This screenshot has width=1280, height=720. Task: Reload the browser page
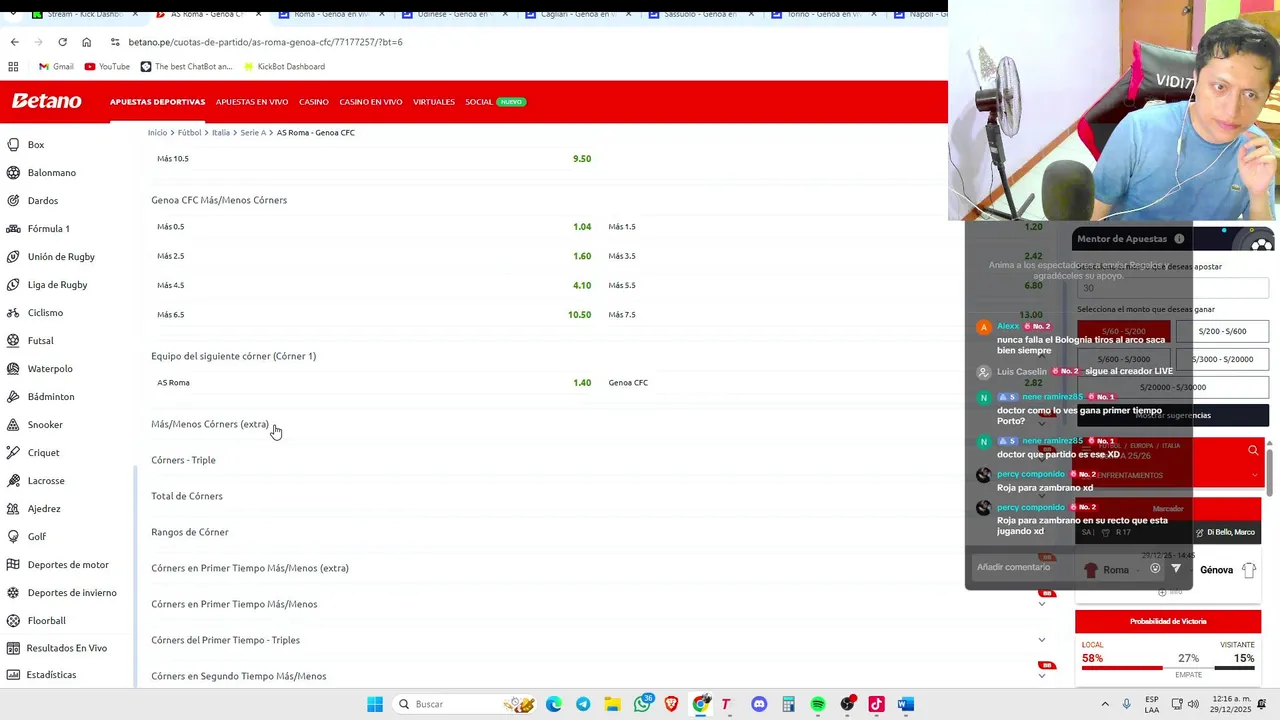[62, 42]
